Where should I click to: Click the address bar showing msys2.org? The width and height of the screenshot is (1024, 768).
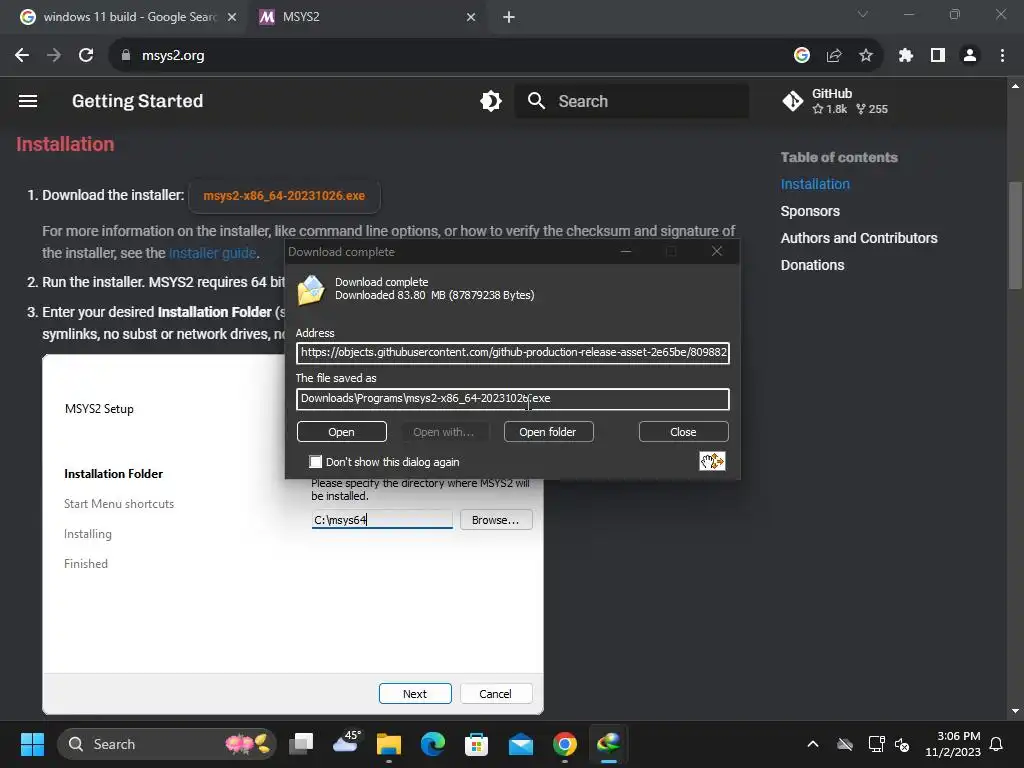(451, 56)
